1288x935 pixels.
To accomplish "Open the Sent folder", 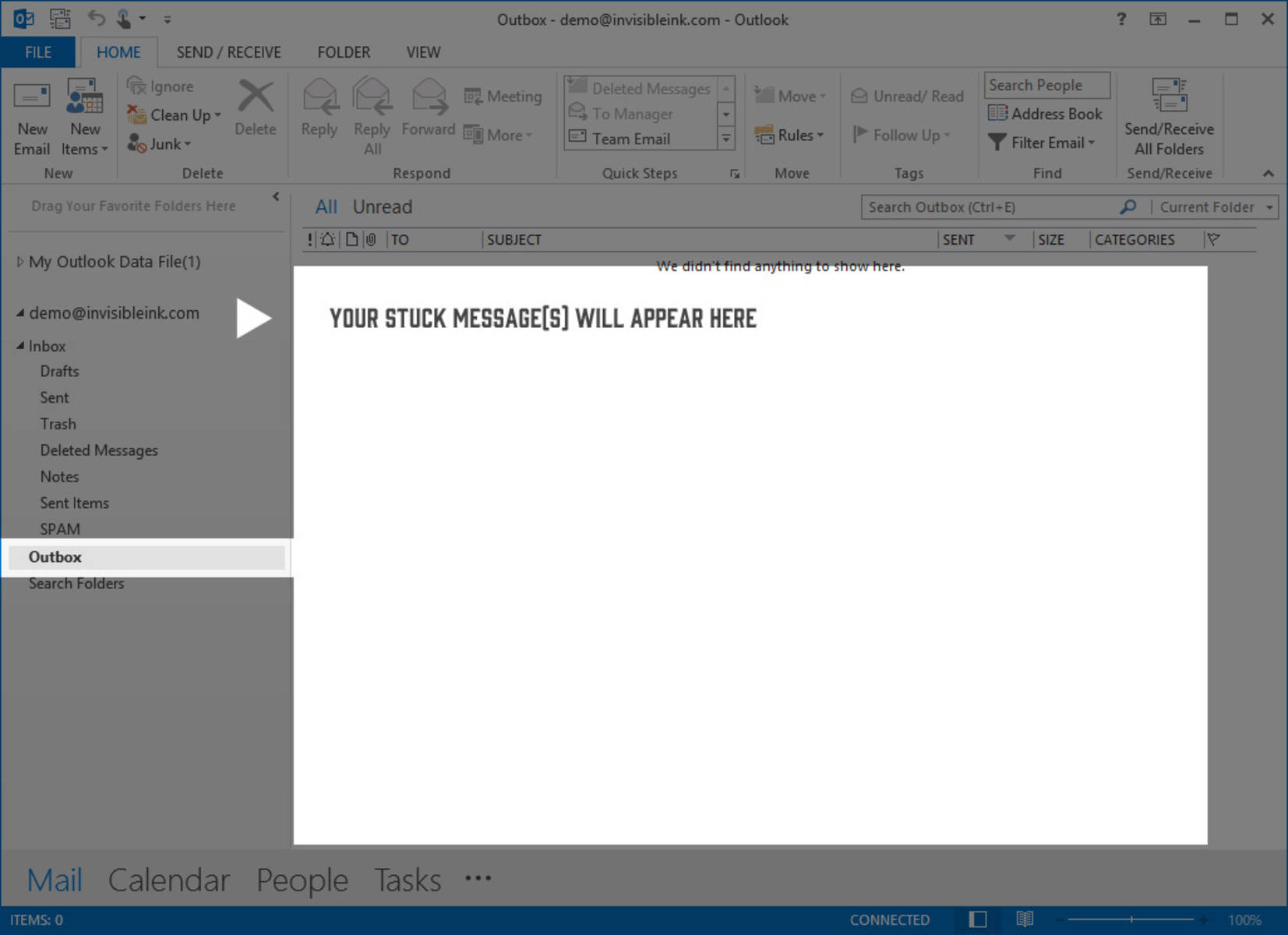I will [x=55, y=397].
